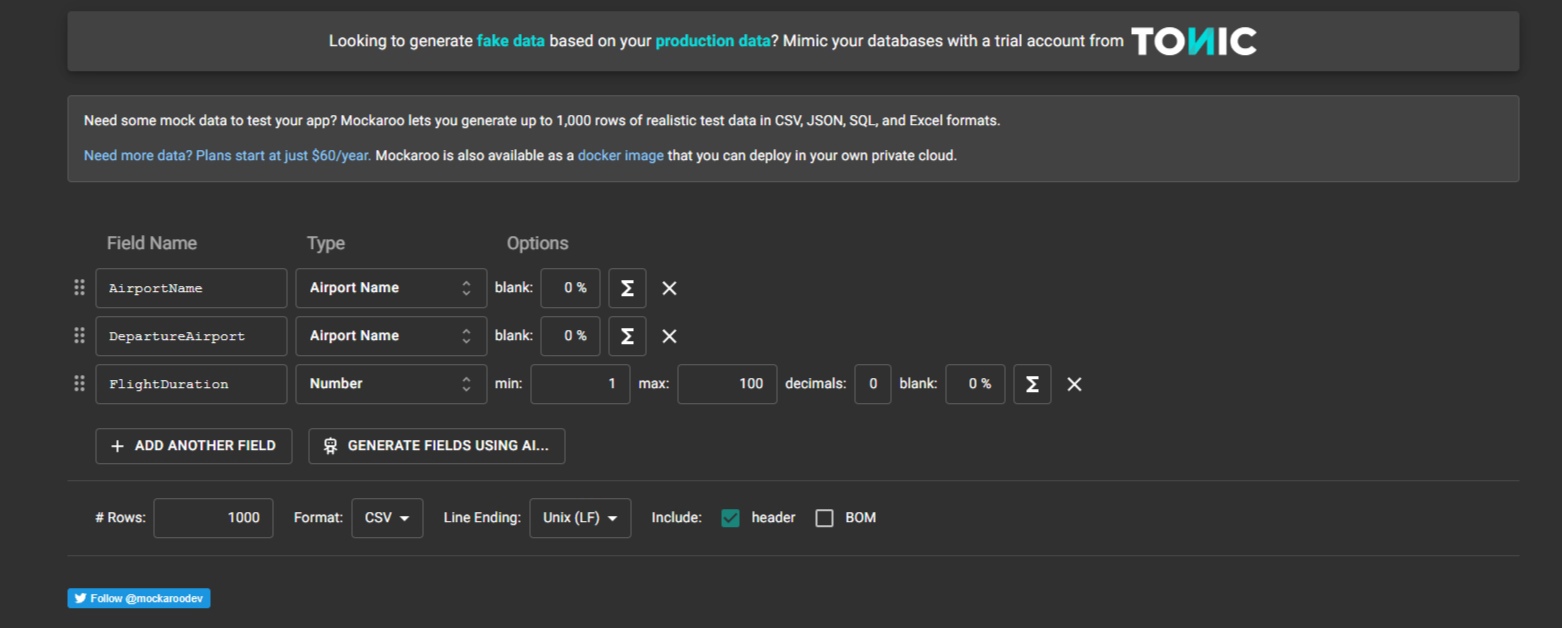
Task: Remove the DepartureAirport field
Action: tap(670, 336)
